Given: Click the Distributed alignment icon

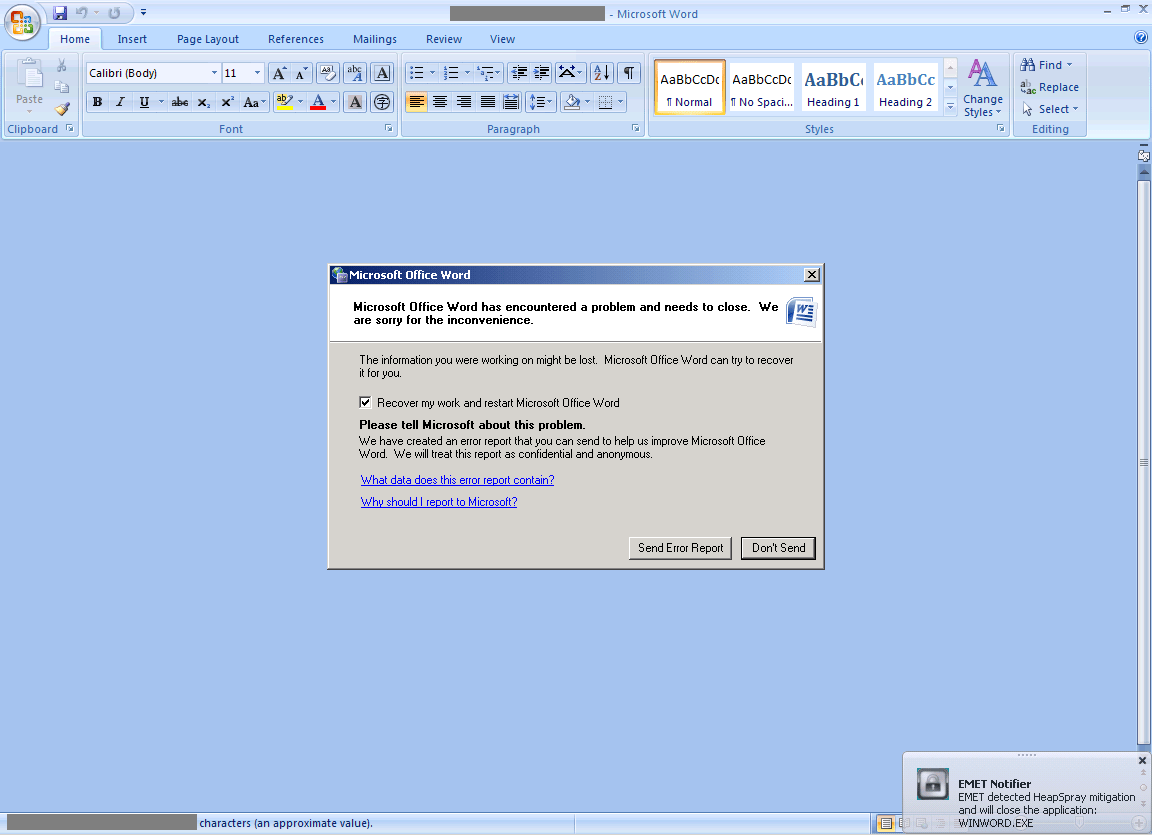Looking at the screenshot, I should [x=511, y=102].
